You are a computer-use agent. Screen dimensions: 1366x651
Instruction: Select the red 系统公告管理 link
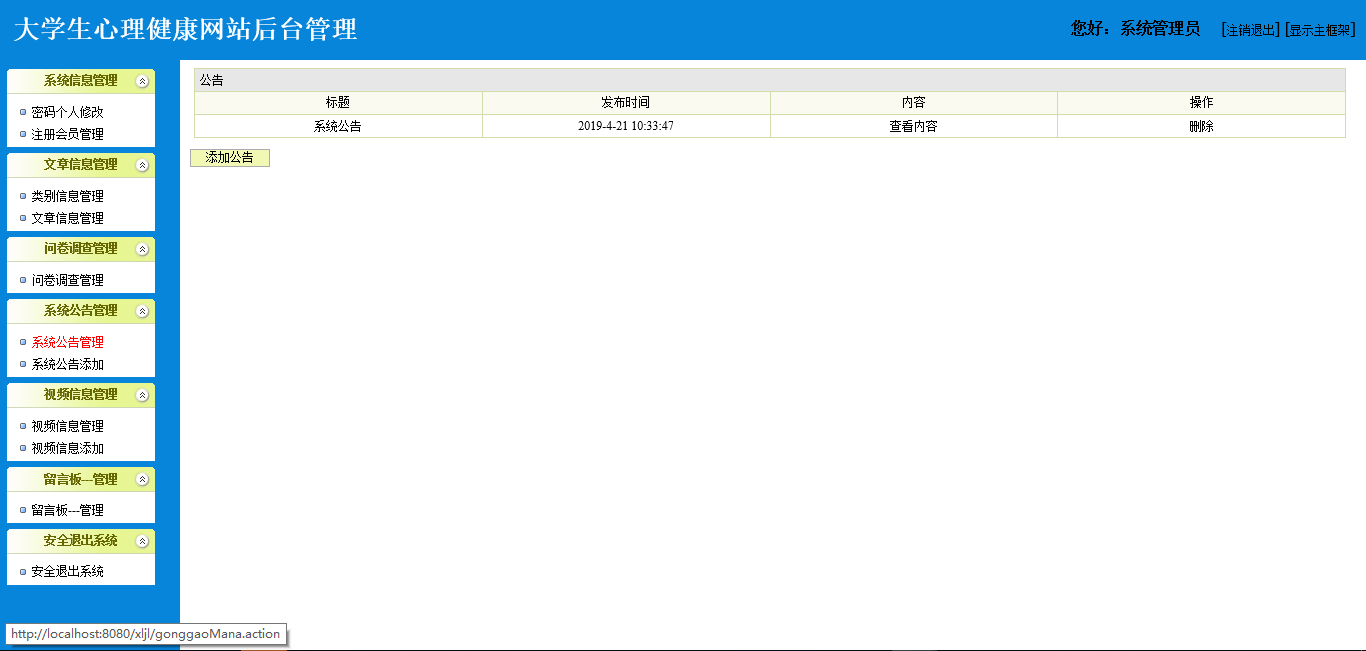click(x=67, y=342)
